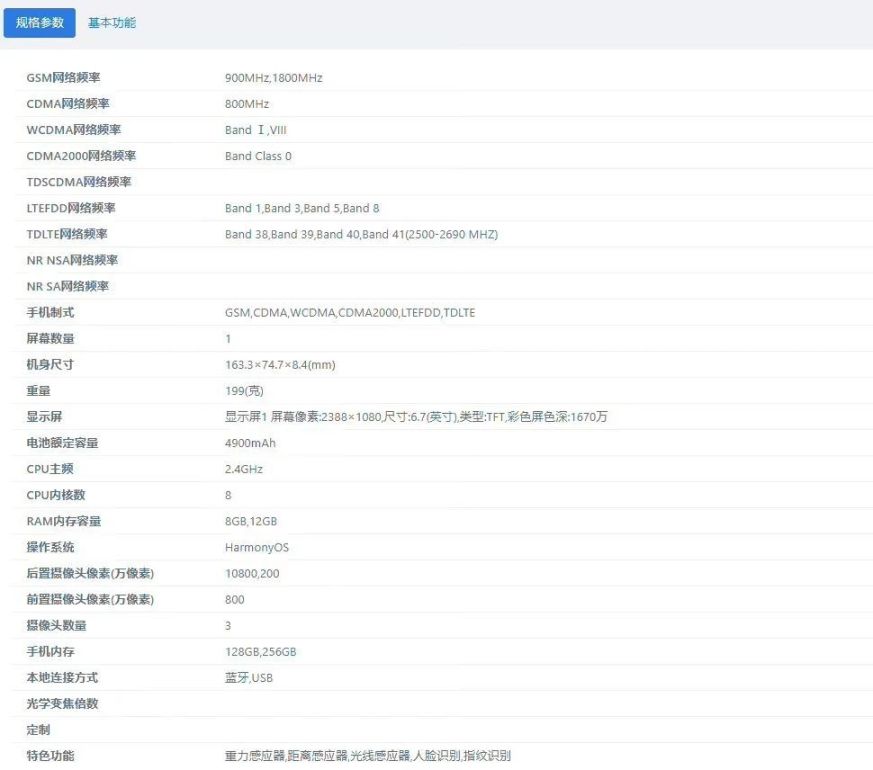Click the 199(克) value
Screen dimensions: 873x770
244,391
